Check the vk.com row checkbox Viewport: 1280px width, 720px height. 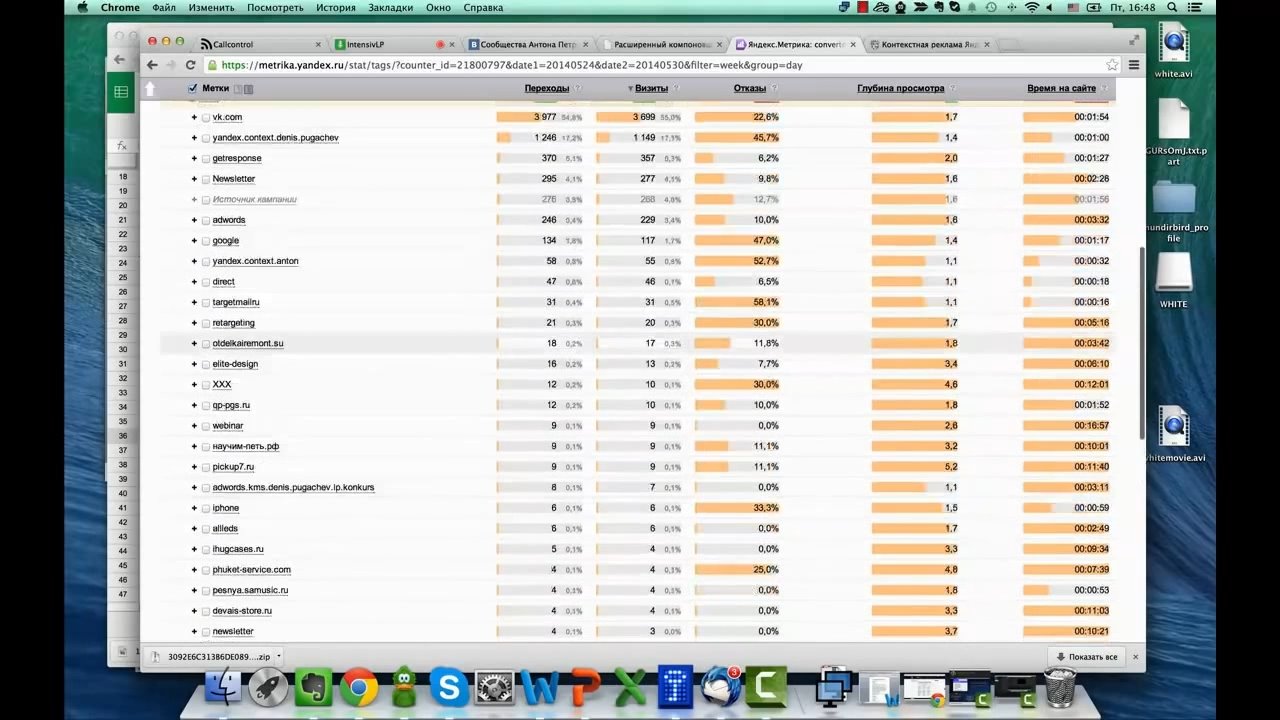[x=206, y=117]
